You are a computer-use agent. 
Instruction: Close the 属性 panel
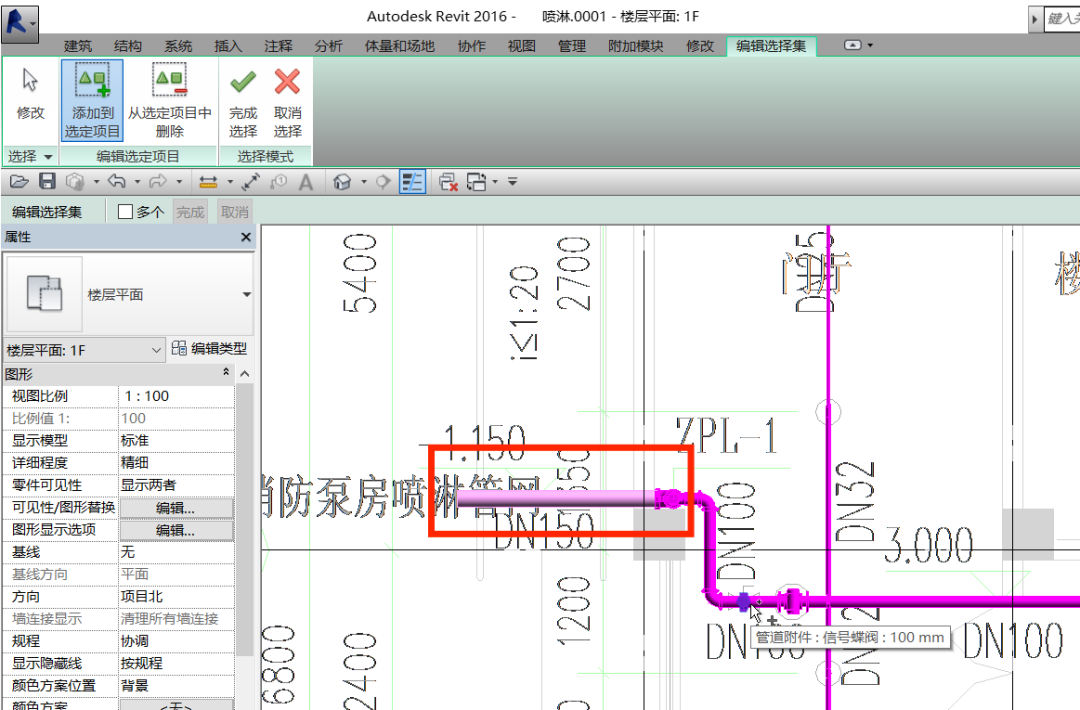[246, 237]
